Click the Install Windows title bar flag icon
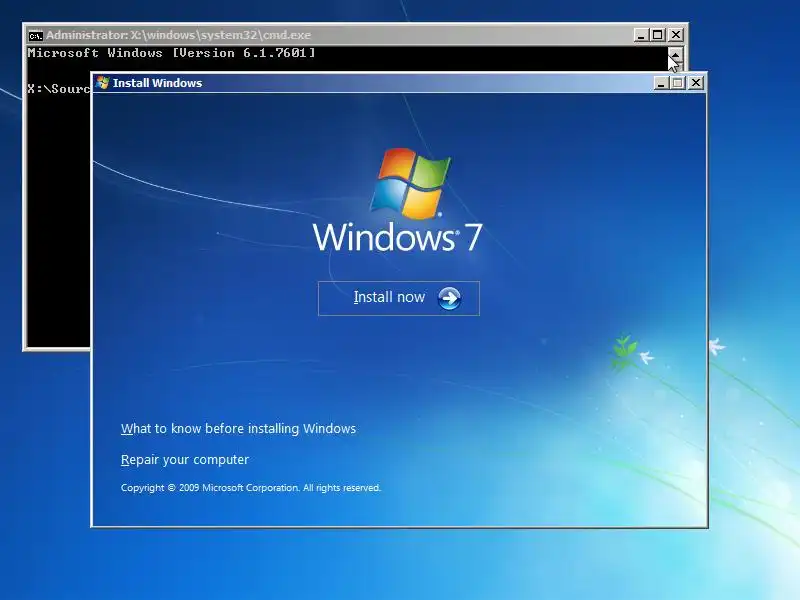The width and height of the screenshot is (800, 600). 103,83
